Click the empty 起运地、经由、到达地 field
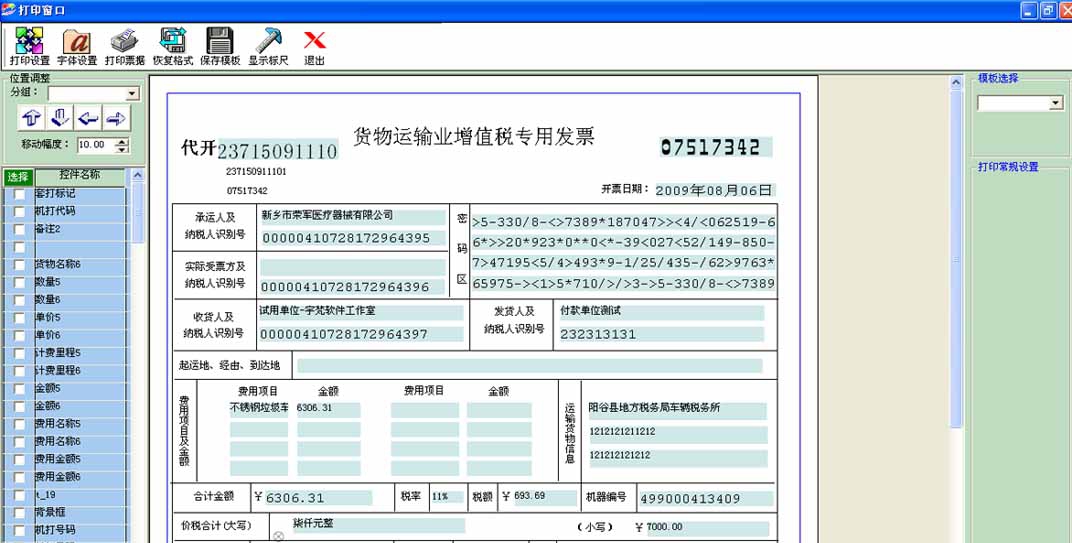 (530, 366)
